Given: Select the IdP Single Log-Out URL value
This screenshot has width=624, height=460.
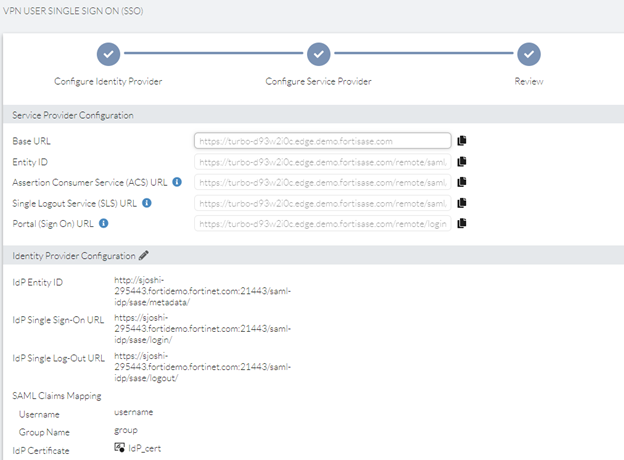Looking at the screenshot, I should tap(203, 366).
